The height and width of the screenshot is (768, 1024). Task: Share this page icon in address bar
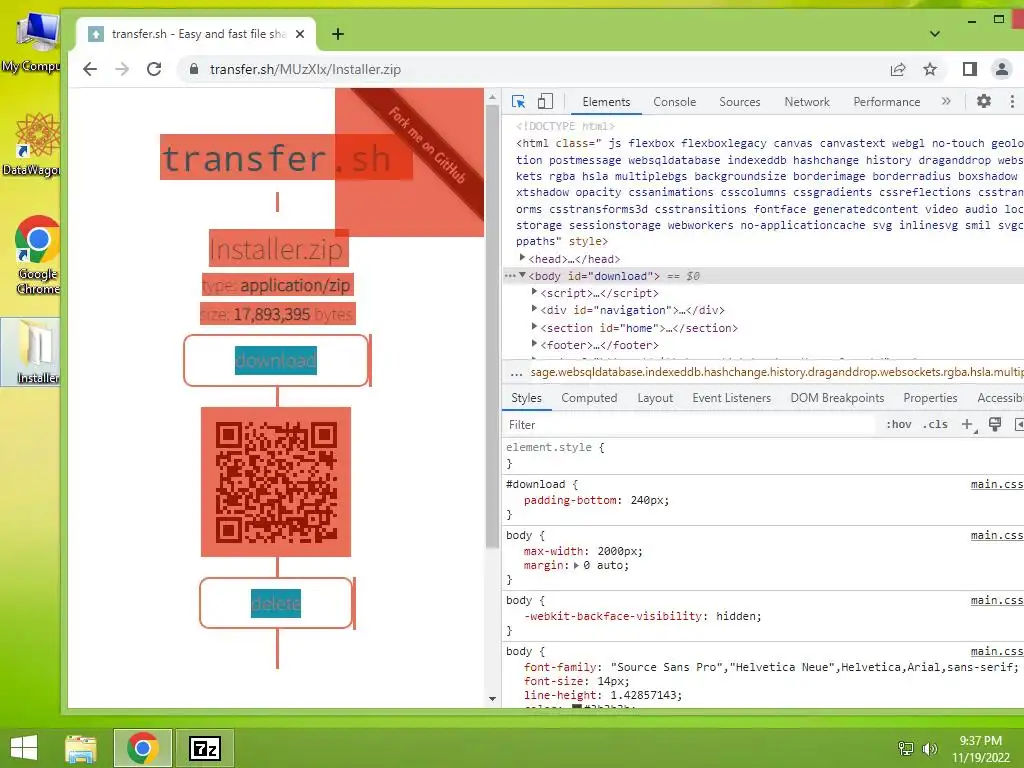(x=898, y=69)
